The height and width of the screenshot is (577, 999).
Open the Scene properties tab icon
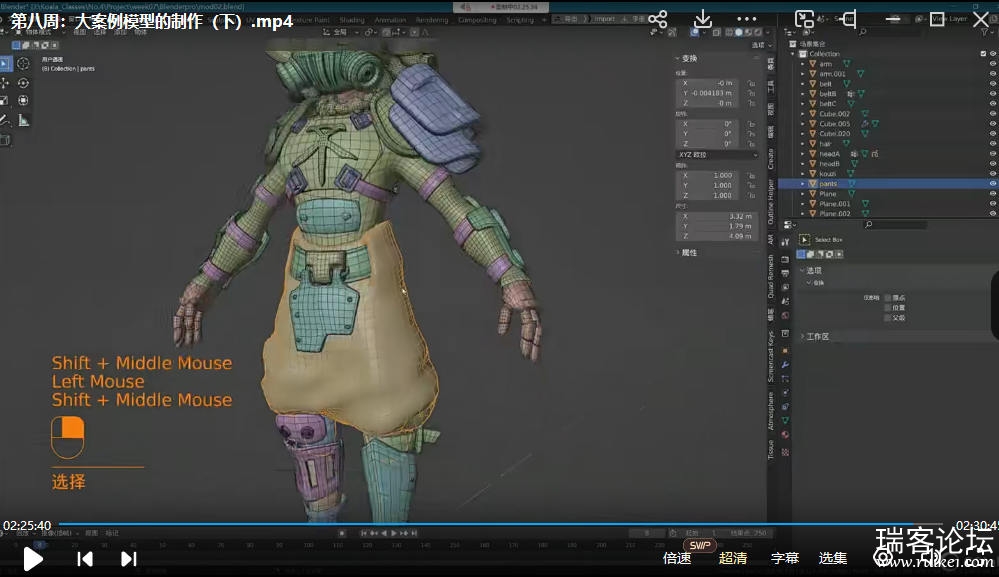click(x=785, y=301)
